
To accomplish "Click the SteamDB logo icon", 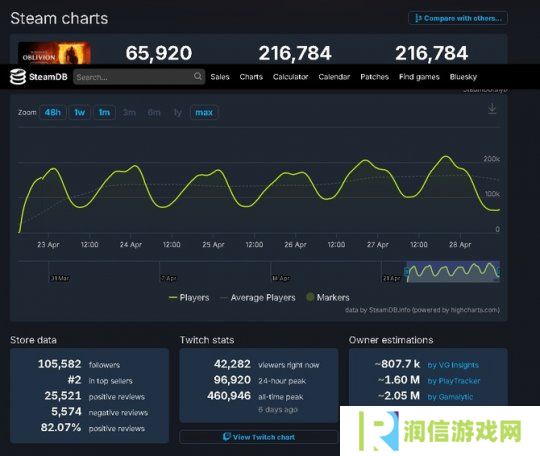I will pyautogui.click(x=18, y=76).
